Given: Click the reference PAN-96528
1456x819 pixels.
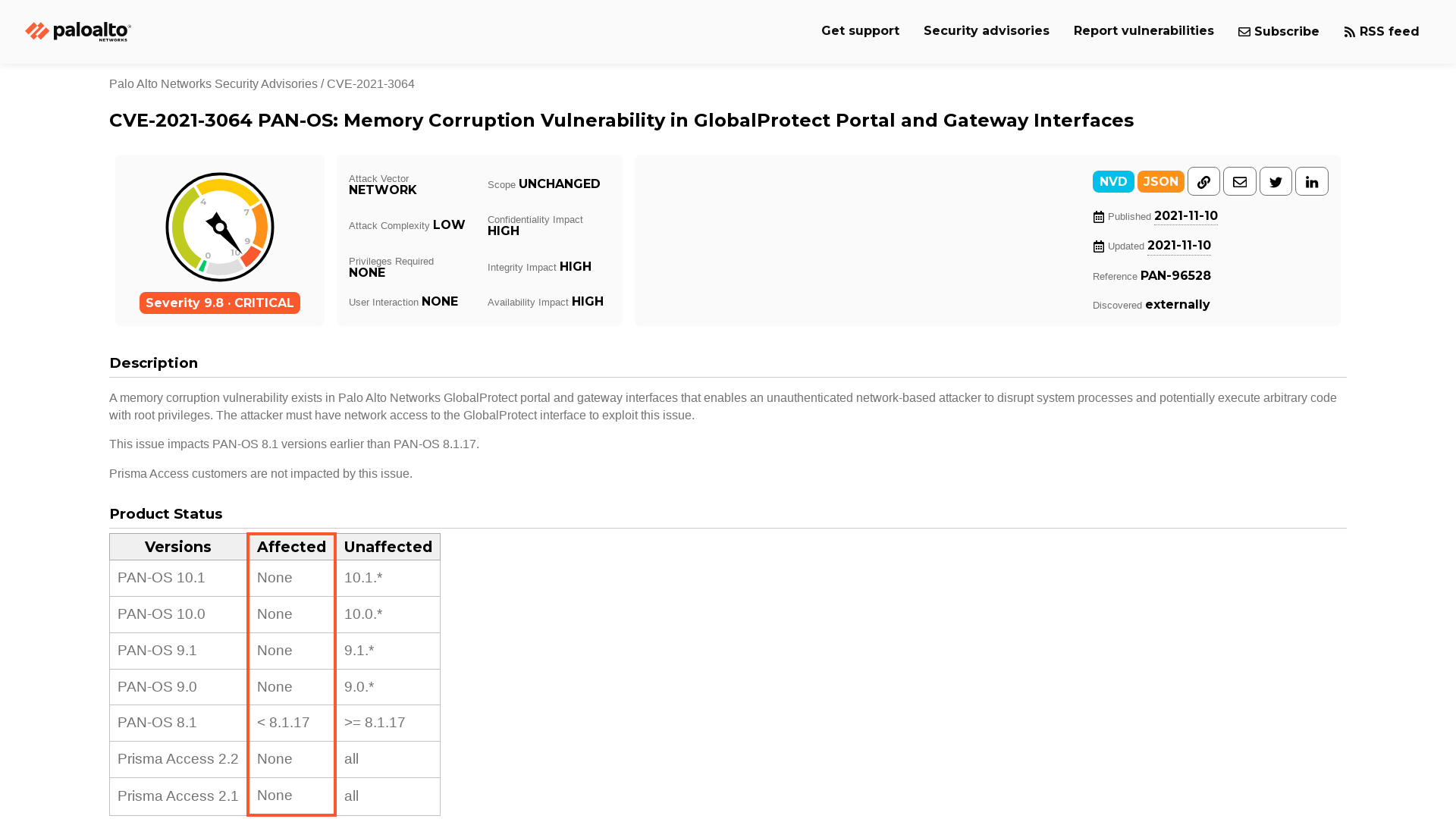Looking at the screenshot, I should 1175,276.
